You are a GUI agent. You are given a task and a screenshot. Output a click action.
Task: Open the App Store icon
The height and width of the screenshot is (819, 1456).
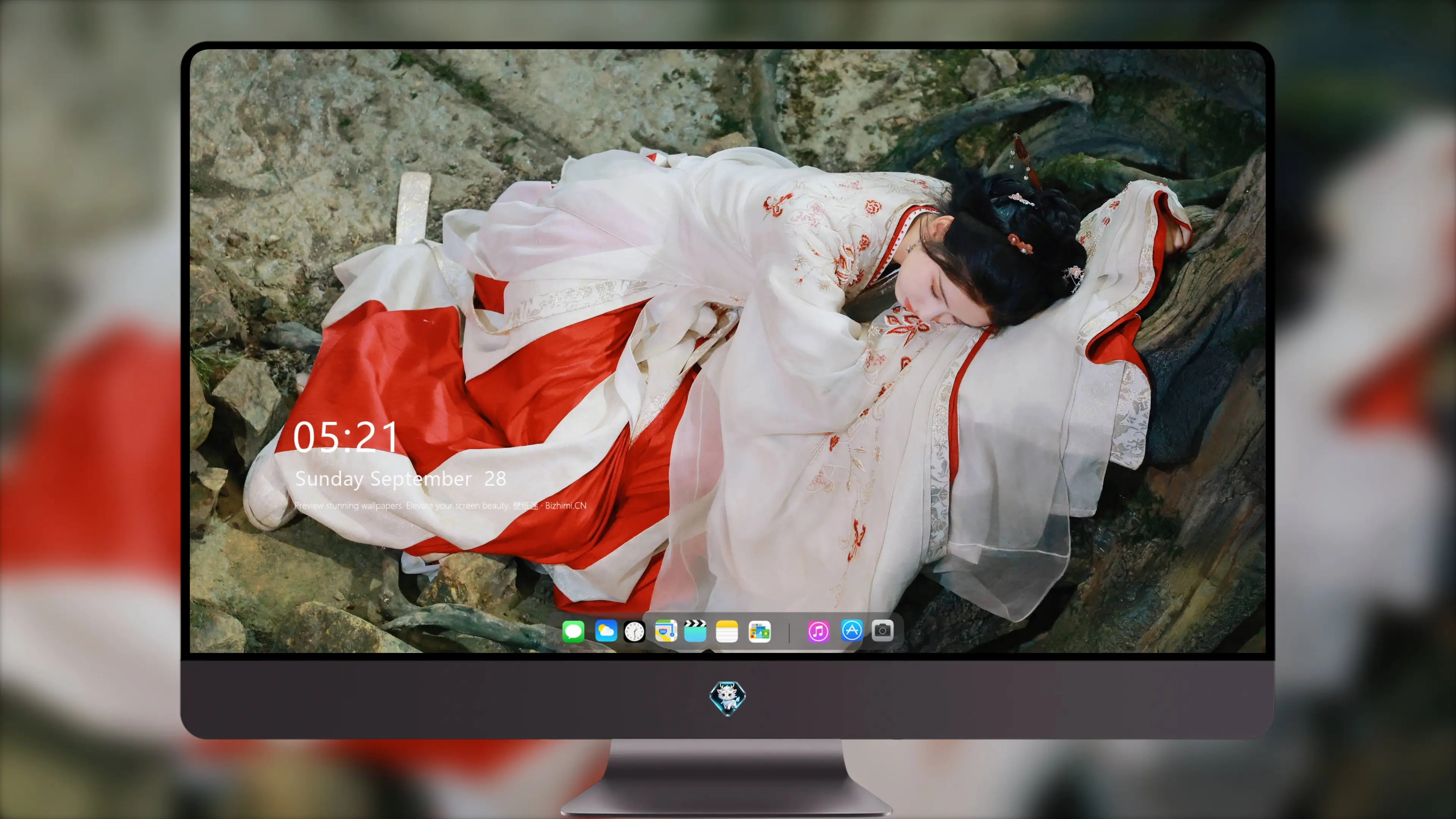pos(852,630)
